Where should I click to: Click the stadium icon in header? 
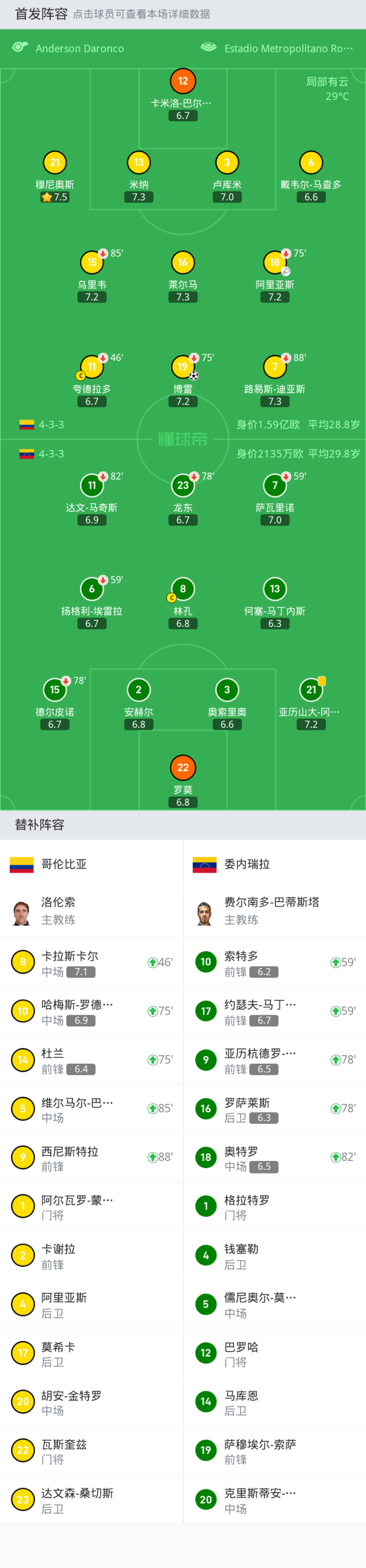point(208,47)
